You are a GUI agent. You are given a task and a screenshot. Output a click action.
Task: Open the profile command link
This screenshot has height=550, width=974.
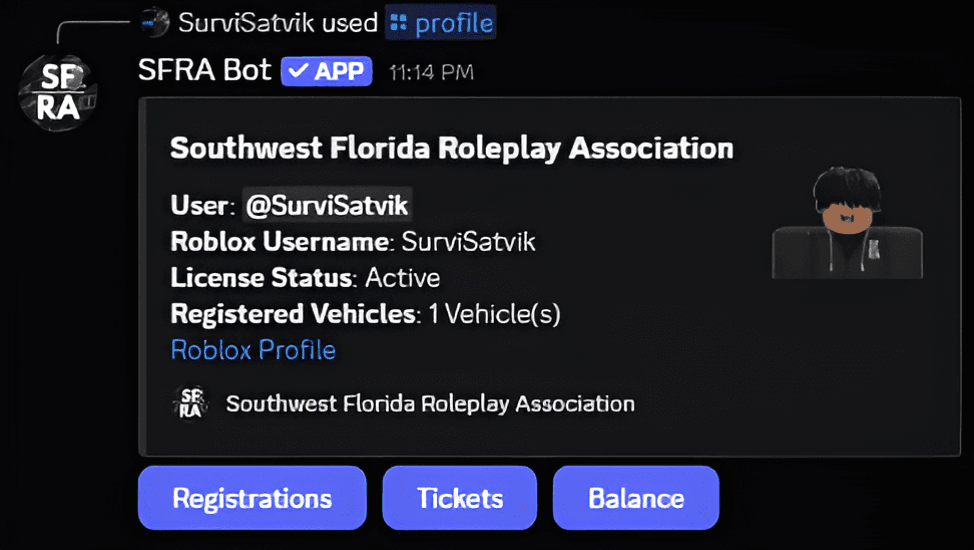[x=440, y=22]
